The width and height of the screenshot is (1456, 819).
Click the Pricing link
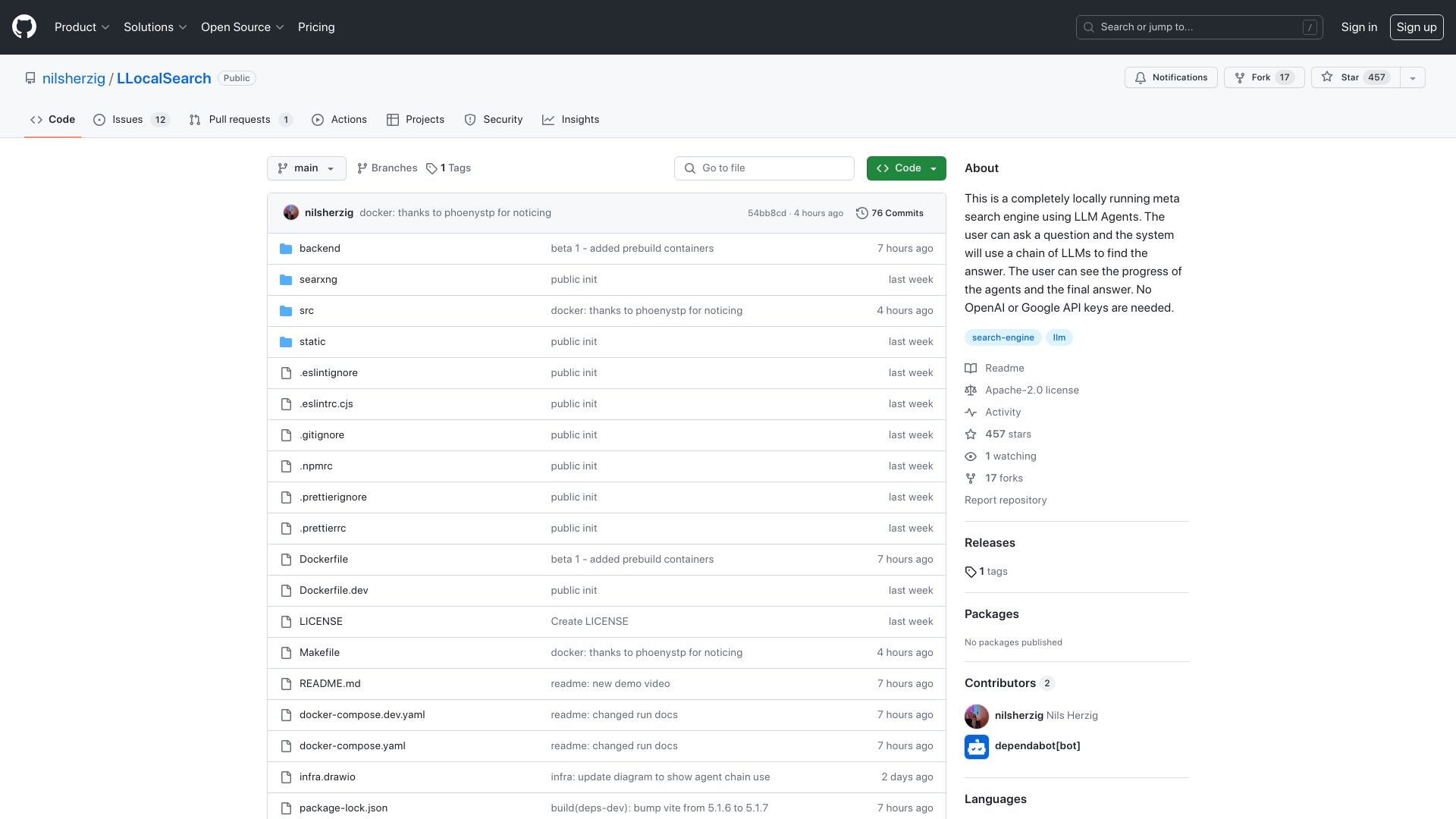[x=316, y=27]
